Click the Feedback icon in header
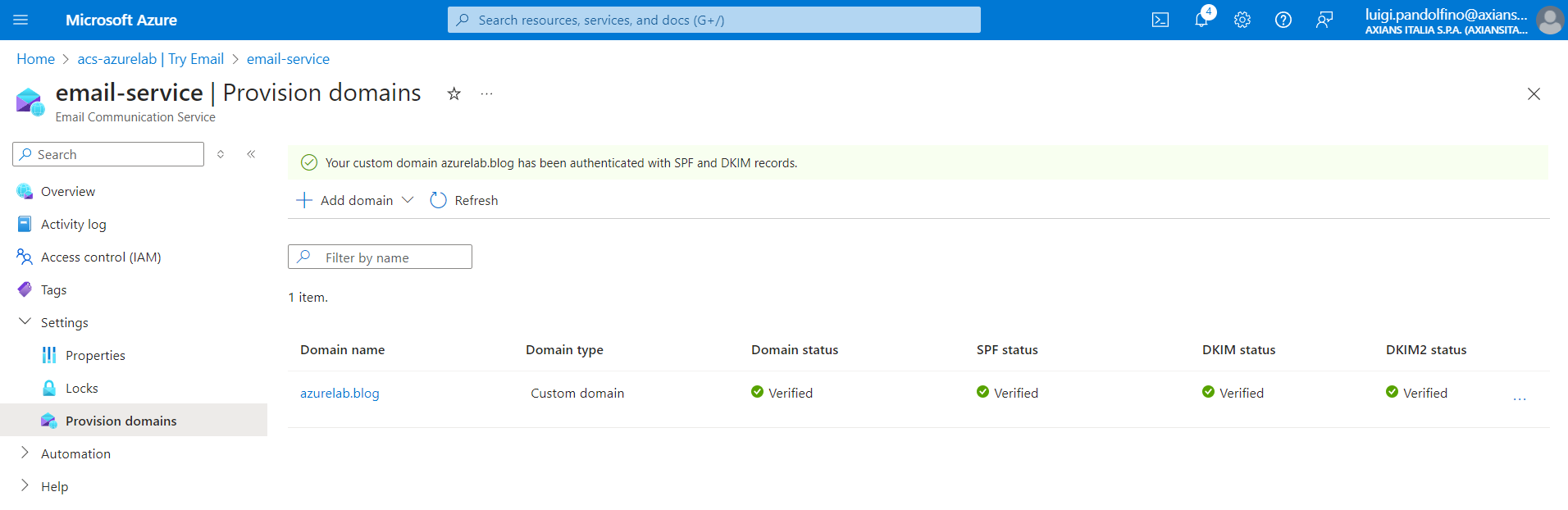The height and width of the screenshot is (510, 1568). click(1324, 20)
